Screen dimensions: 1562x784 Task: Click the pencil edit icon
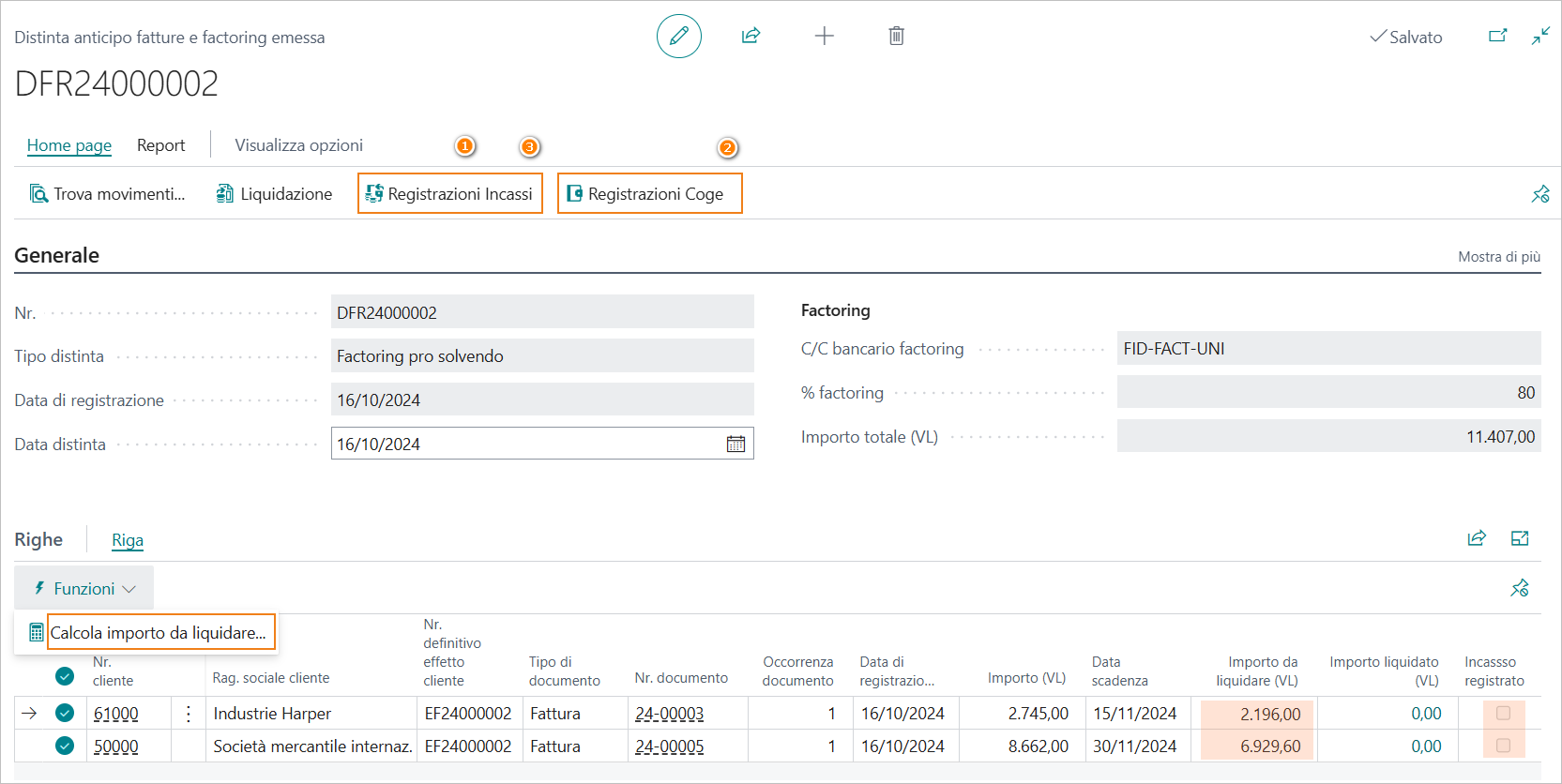tap(679, 37)
